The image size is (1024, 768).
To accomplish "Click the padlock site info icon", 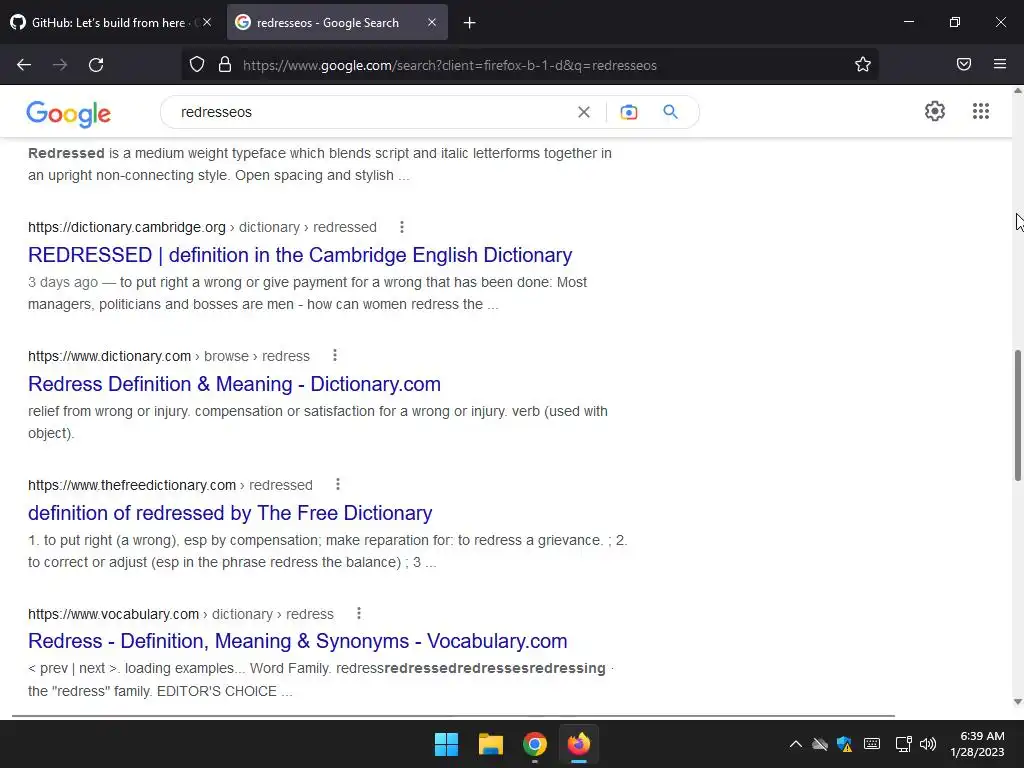I will [225, 65].
